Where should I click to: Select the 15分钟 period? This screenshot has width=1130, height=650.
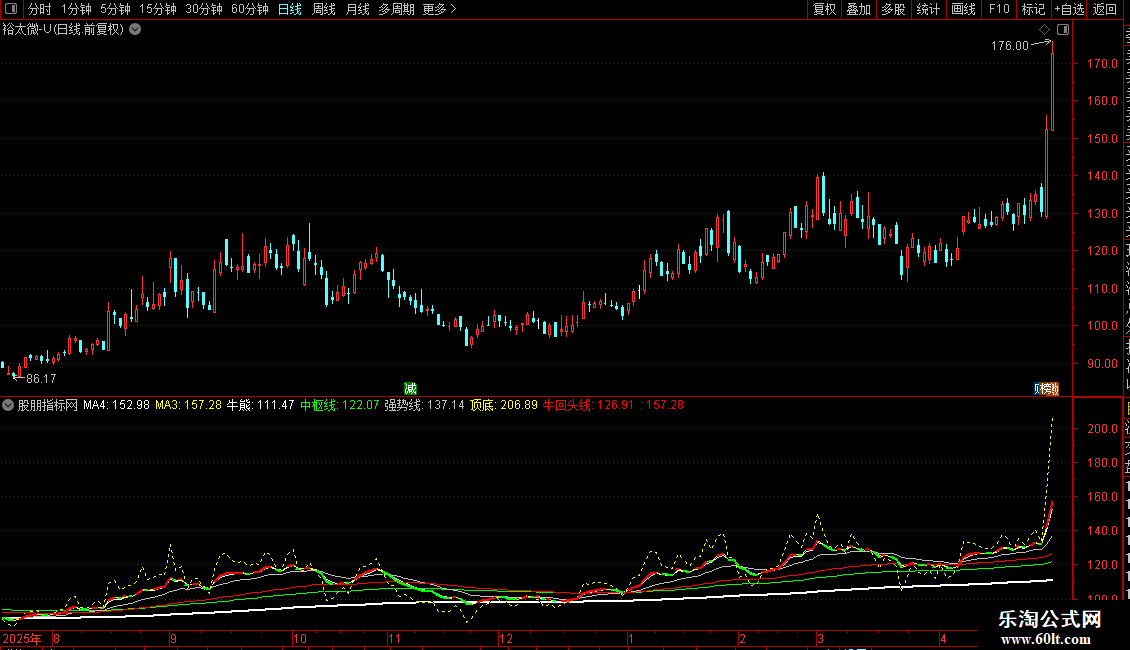click(158, 9)
